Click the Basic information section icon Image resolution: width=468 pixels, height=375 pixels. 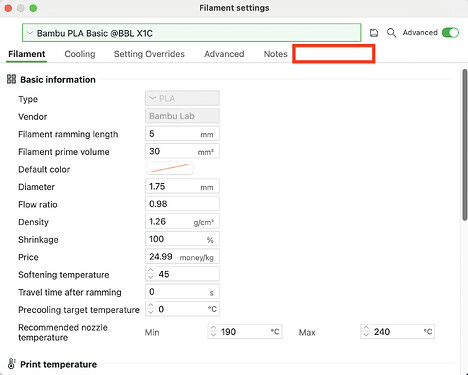tap(11, 79)
